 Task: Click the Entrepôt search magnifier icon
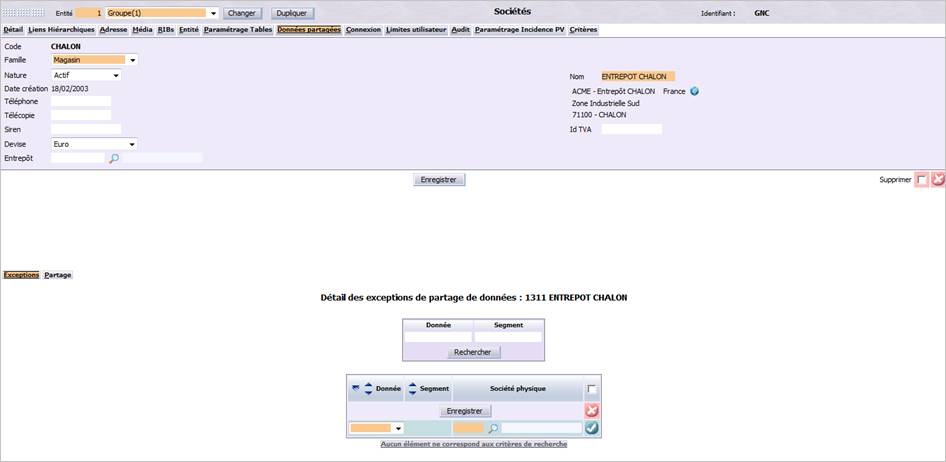point(113,159)
